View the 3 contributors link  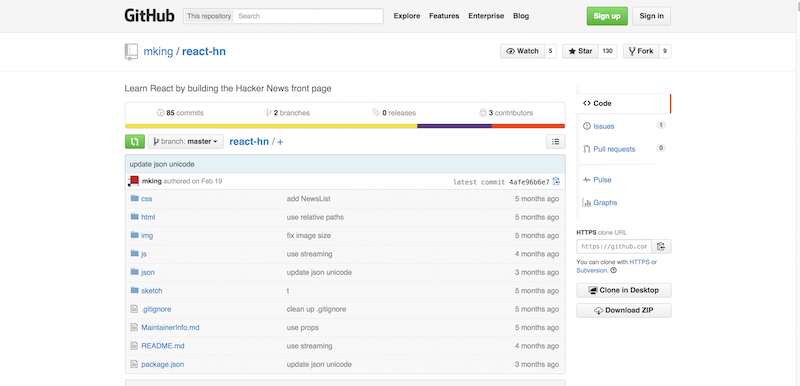[x=506, y=113]
